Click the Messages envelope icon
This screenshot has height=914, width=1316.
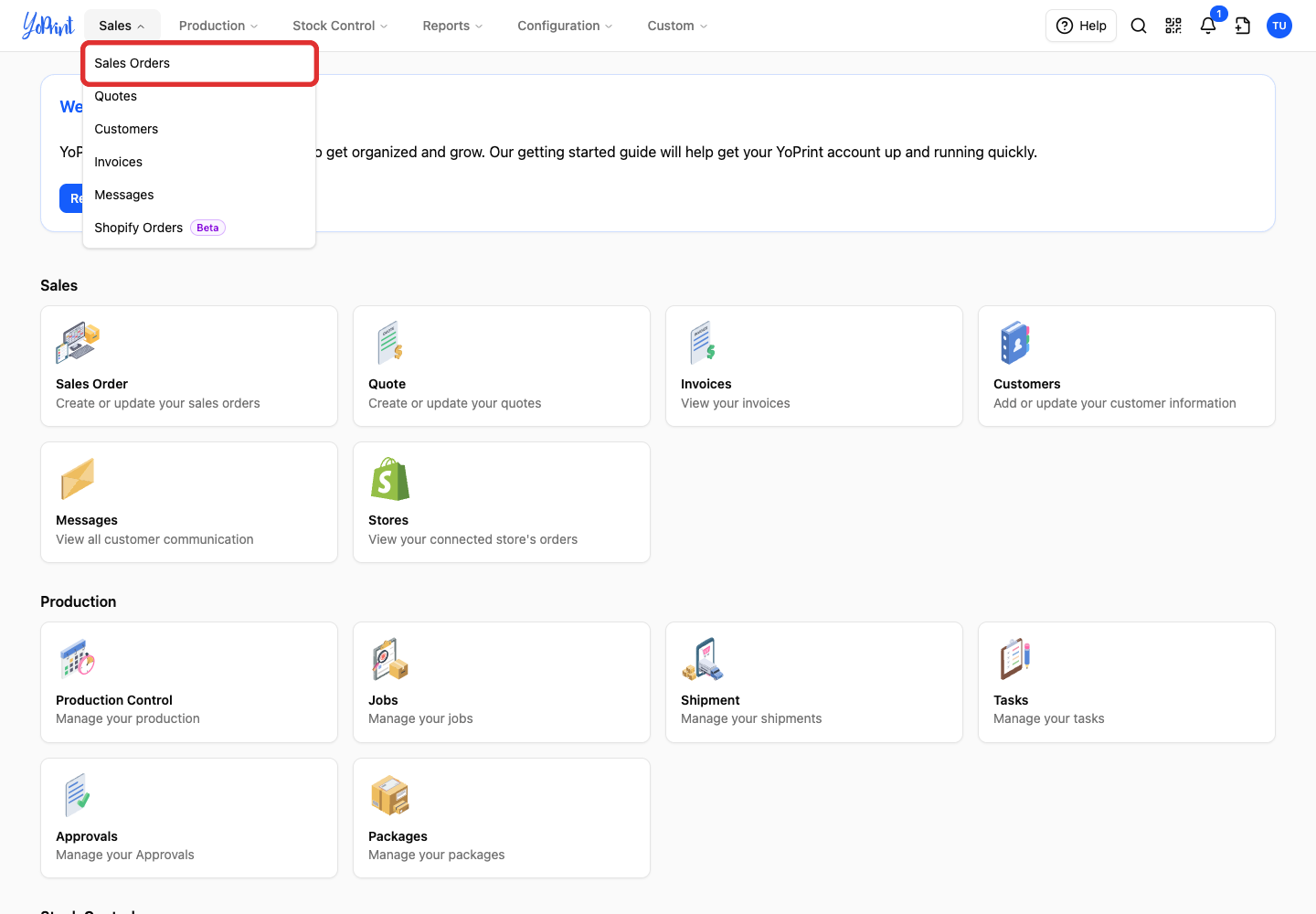[x=78, y=479]
